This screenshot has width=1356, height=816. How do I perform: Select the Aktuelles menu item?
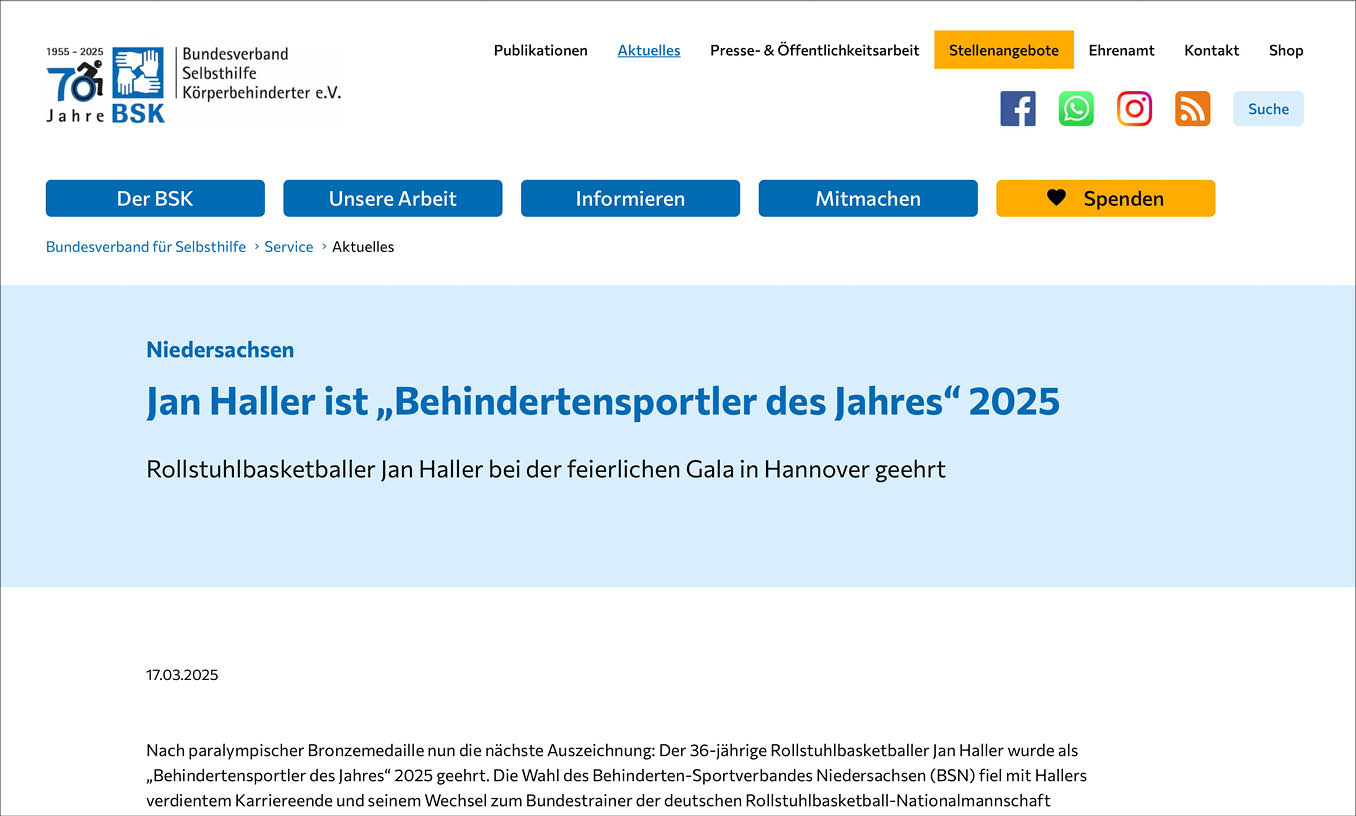tap(648, 50)
